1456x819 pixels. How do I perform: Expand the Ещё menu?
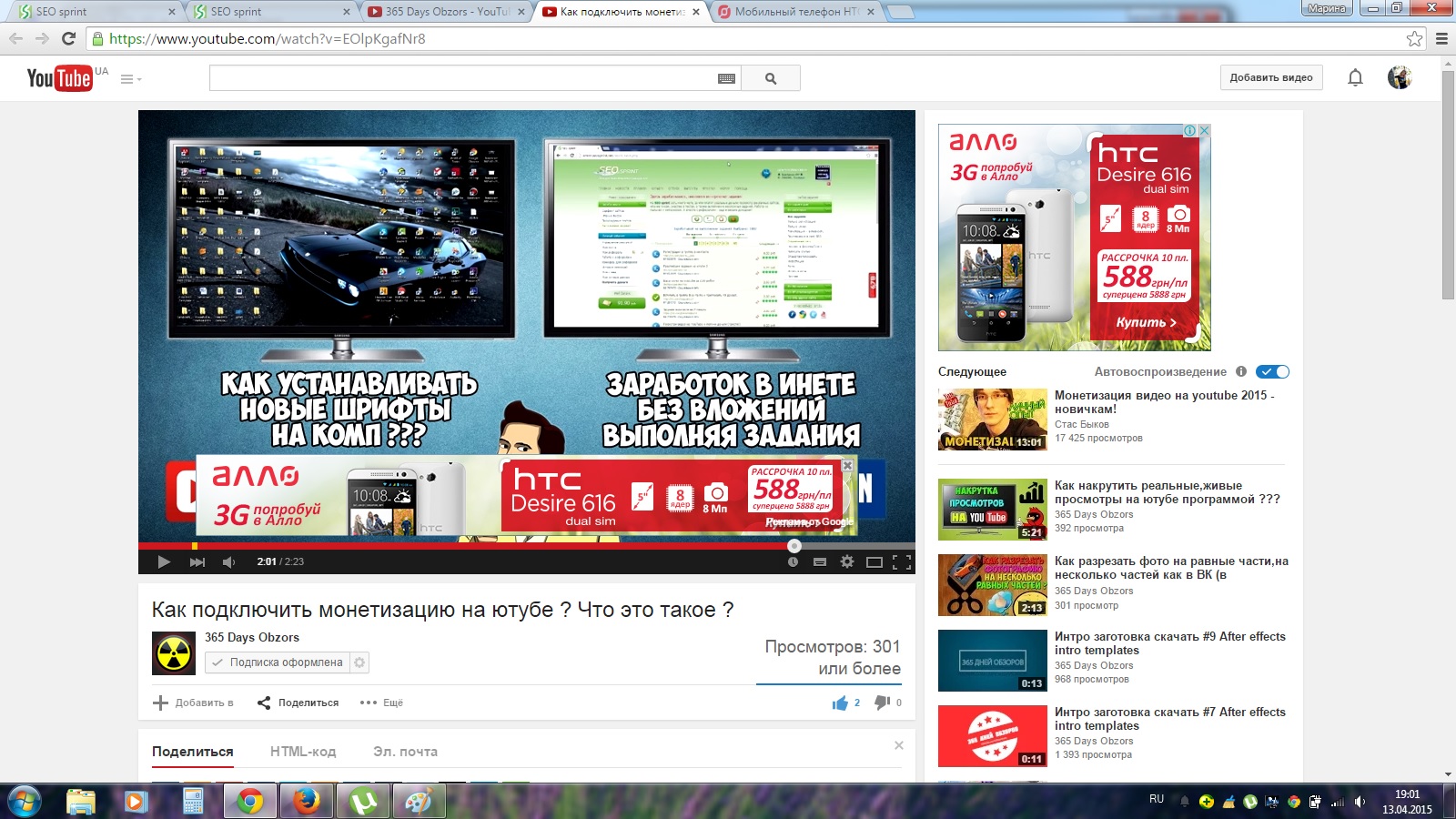(x=381, y=703)
